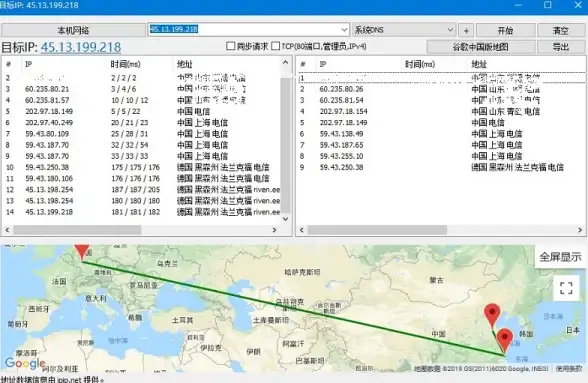Open the target IP address combo box dropdown

coord(344,30)
